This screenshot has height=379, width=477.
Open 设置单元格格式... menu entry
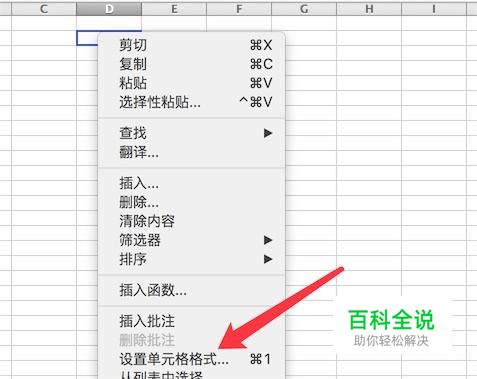click(x=192, y=359)
